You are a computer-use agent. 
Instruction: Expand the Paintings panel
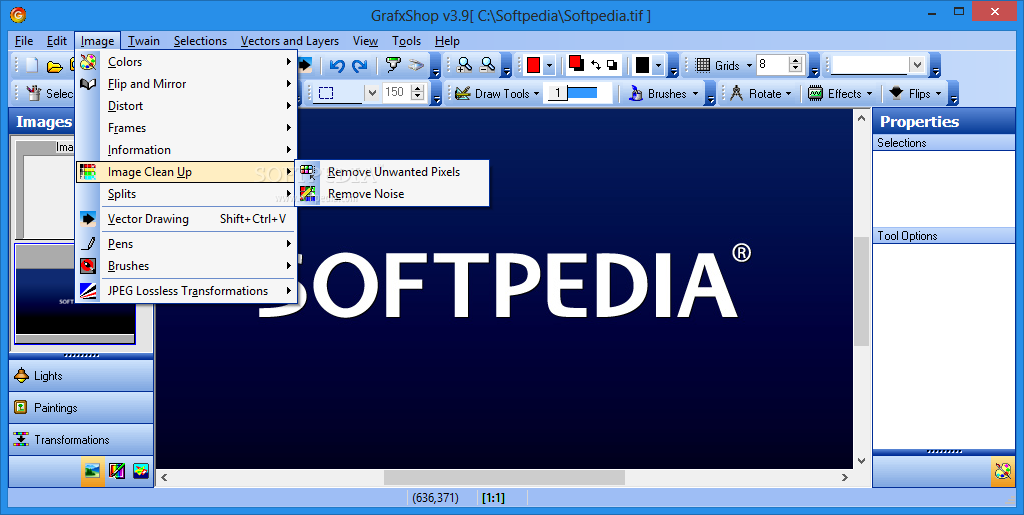click(x=81, y=407)
